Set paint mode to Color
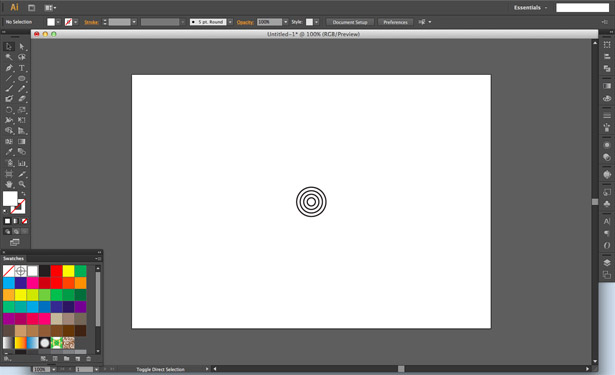This screenshot has height=375, width=615. [7, 221]
